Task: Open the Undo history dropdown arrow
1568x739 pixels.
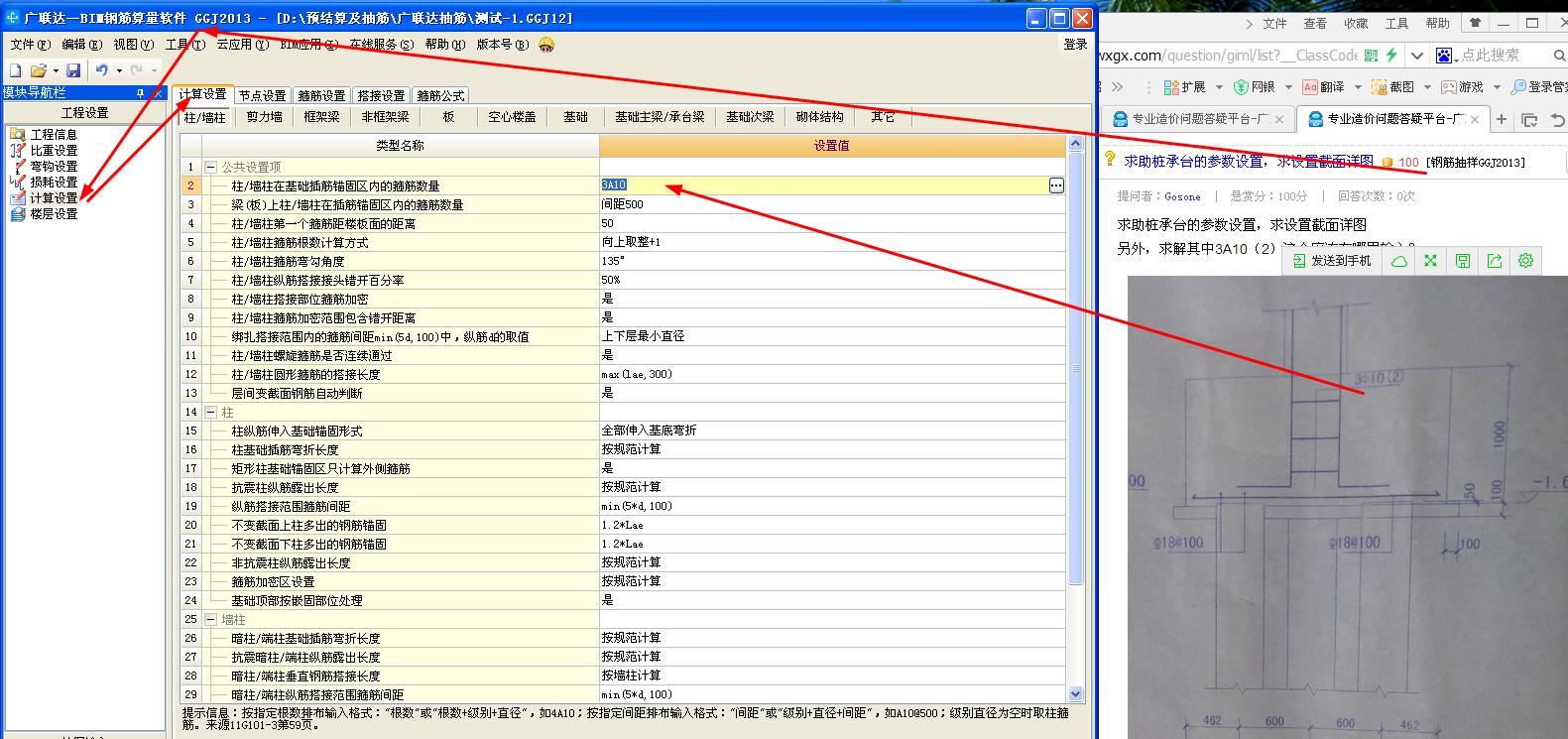Action: (119, 70)
